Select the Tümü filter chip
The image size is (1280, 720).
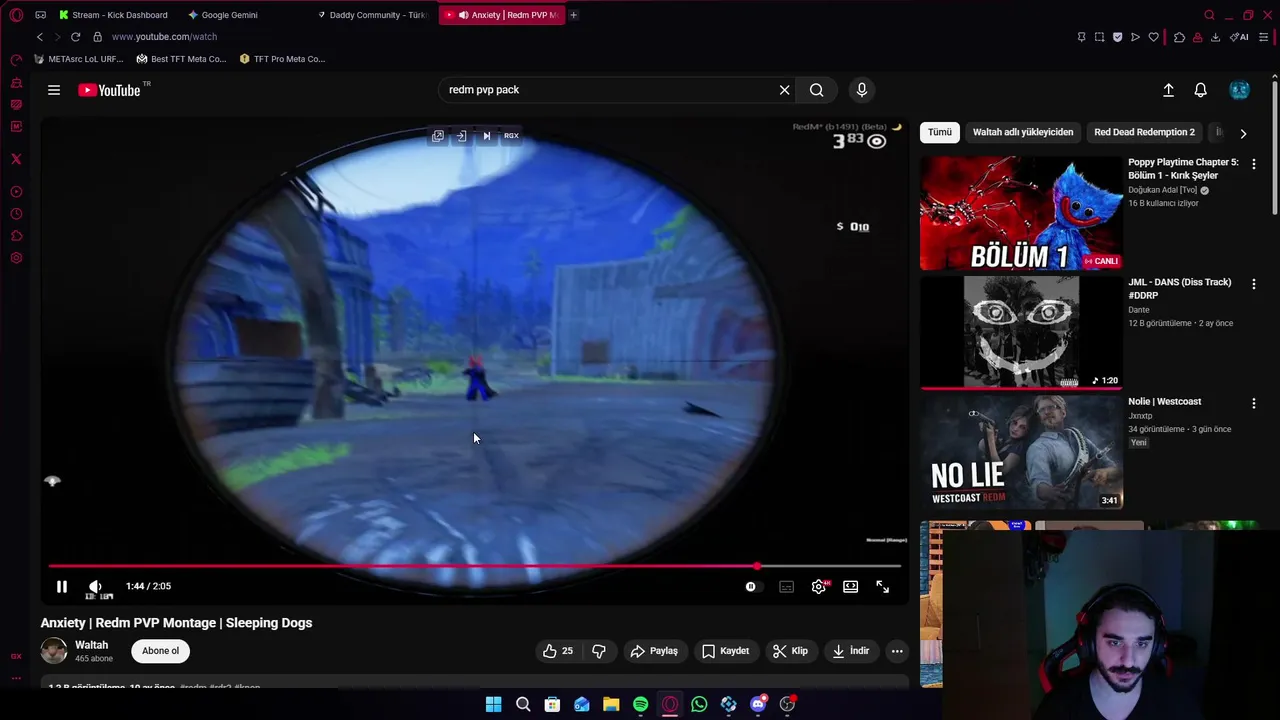click(940, 132)
